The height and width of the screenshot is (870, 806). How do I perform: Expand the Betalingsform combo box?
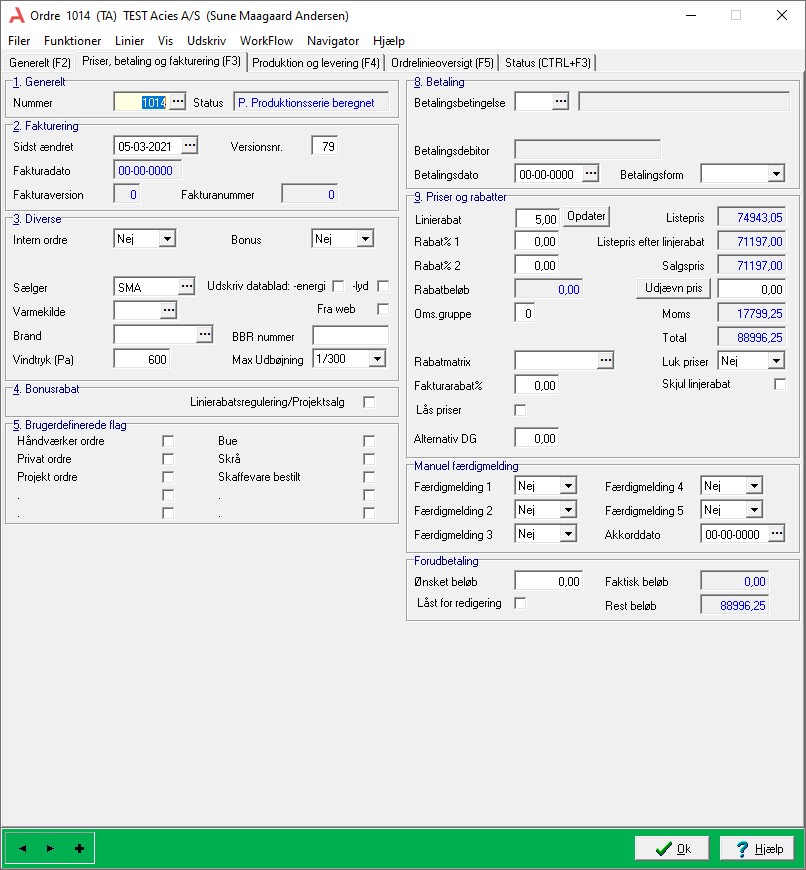776,174
